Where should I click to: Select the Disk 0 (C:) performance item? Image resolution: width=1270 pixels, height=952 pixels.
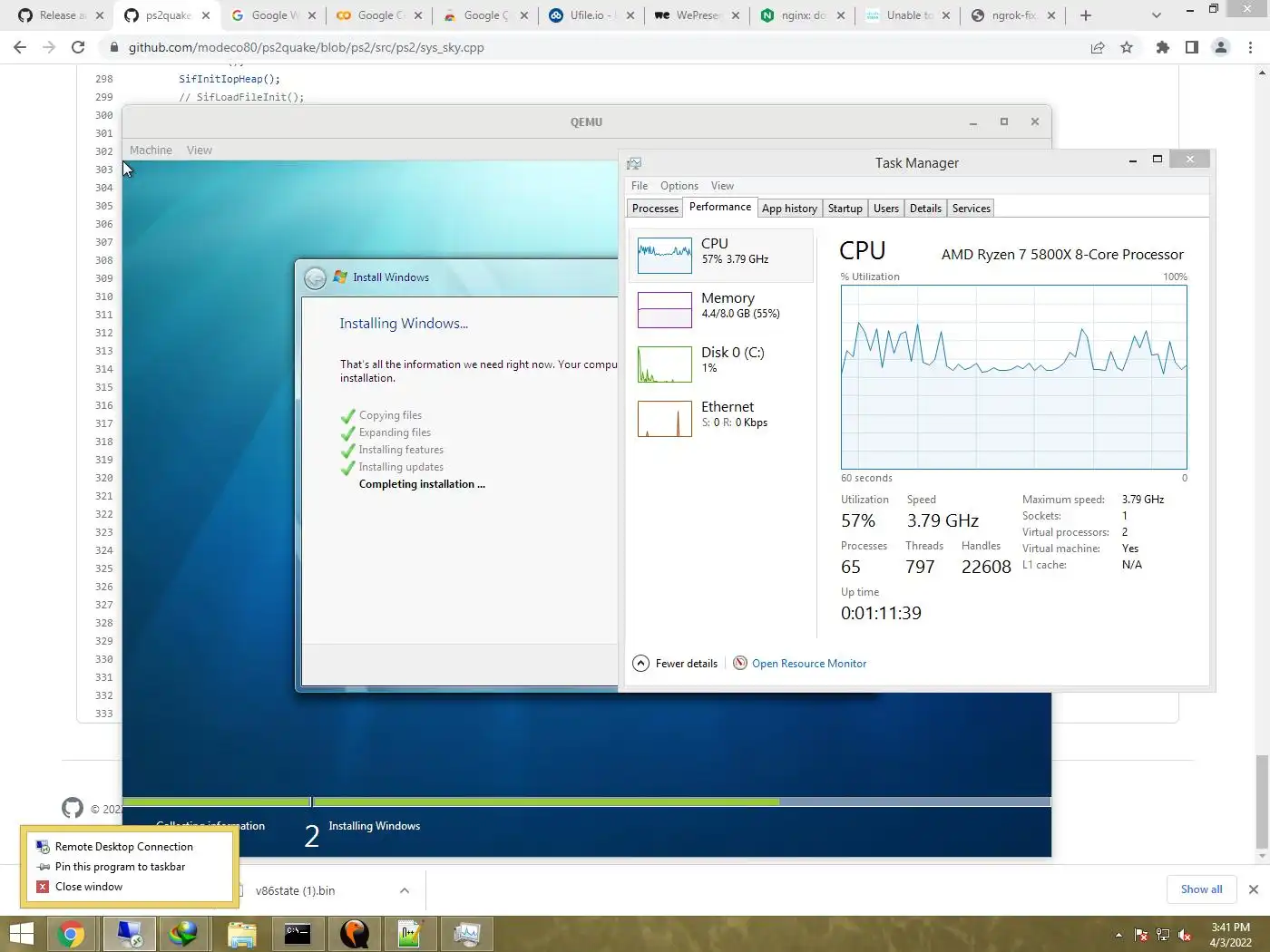pyautogui.click(x=721, y=364)
